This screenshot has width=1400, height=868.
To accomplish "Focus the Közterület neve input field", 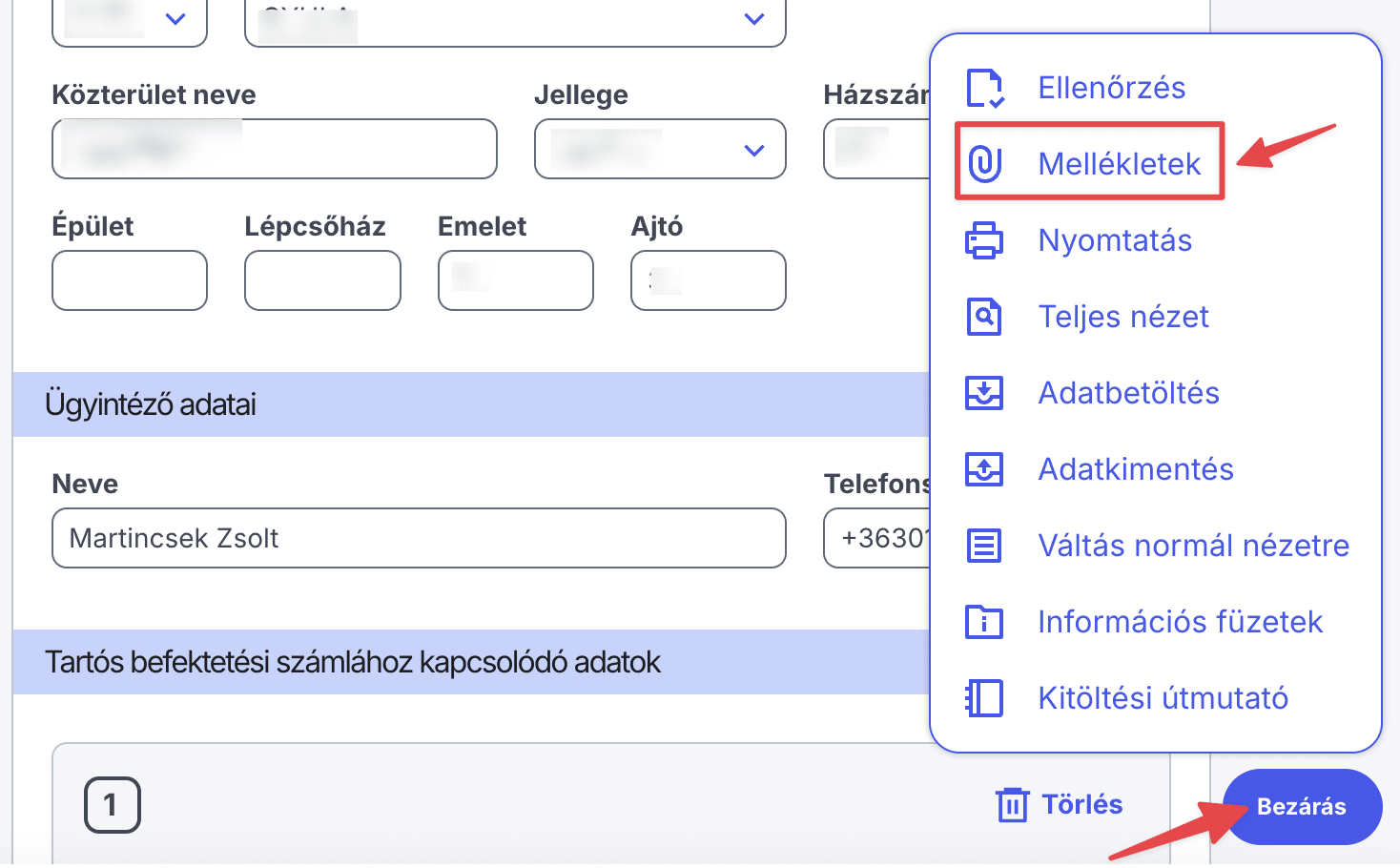I will coord(275,149).
